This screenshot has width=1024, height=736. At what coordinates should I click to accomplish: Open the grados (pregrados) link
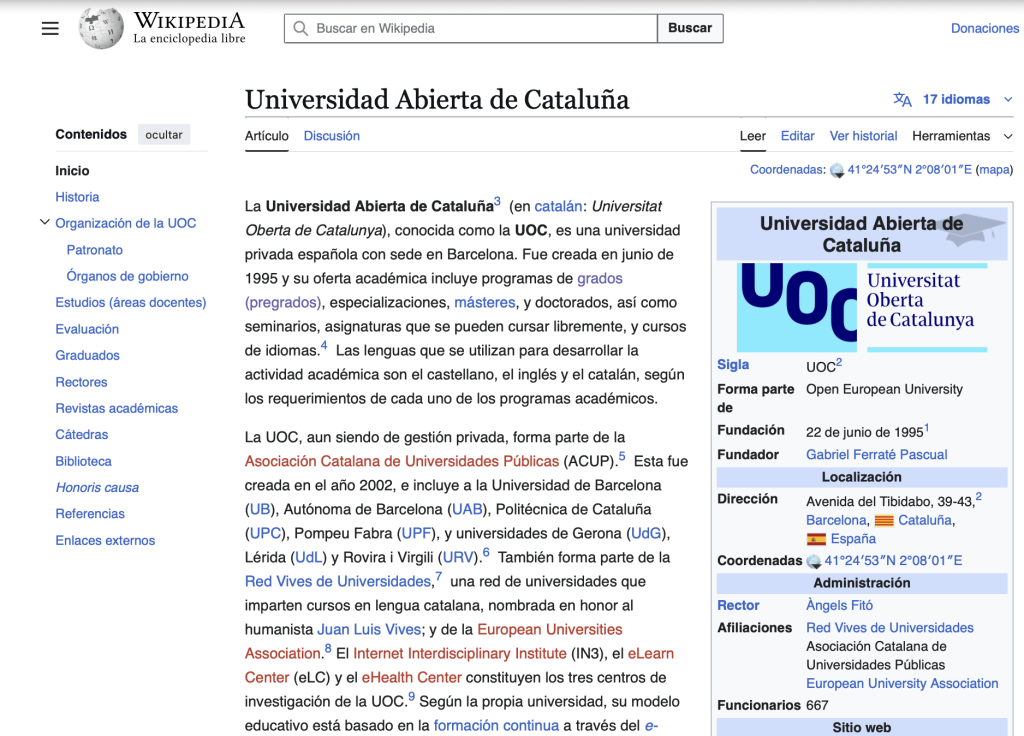[x=434, y=290]
